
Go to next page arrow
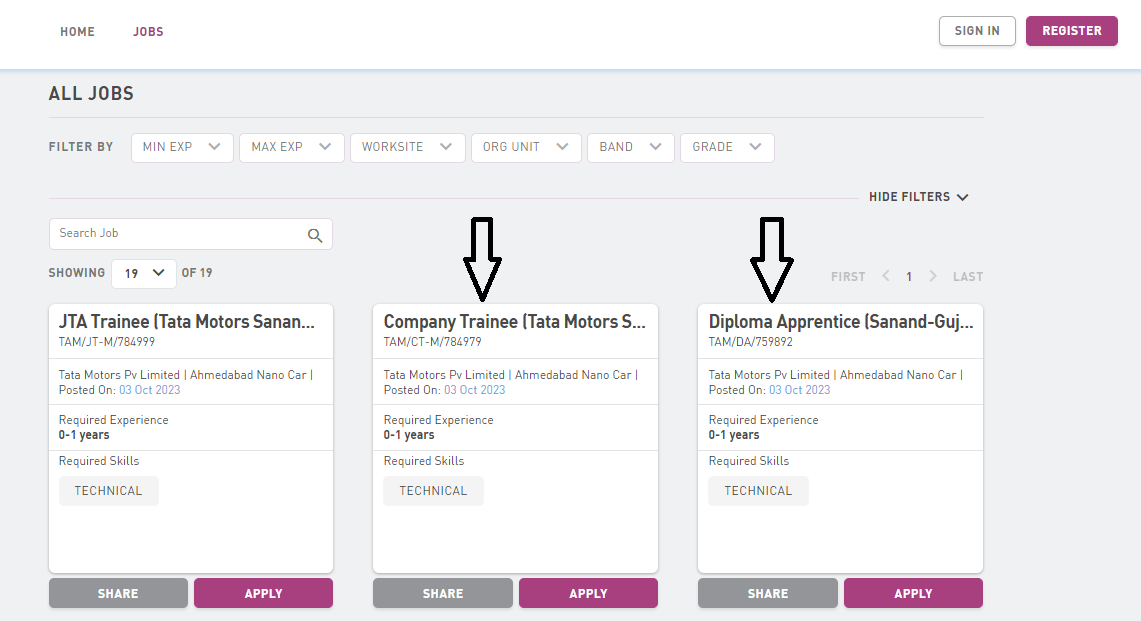point(932,276)
